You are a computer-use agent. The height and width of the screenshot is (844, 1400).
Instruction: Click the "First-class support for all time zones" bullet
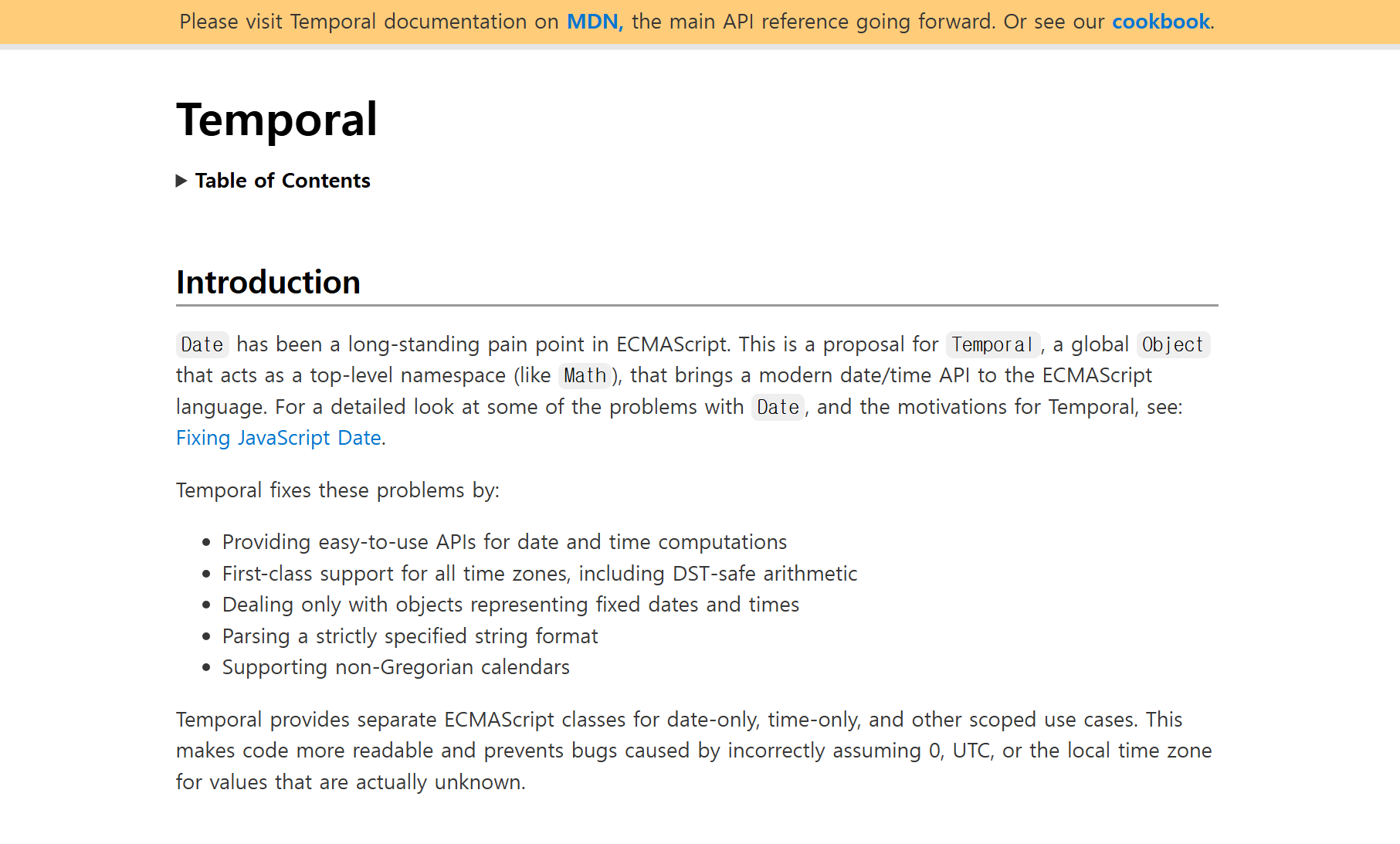(539, 574)
